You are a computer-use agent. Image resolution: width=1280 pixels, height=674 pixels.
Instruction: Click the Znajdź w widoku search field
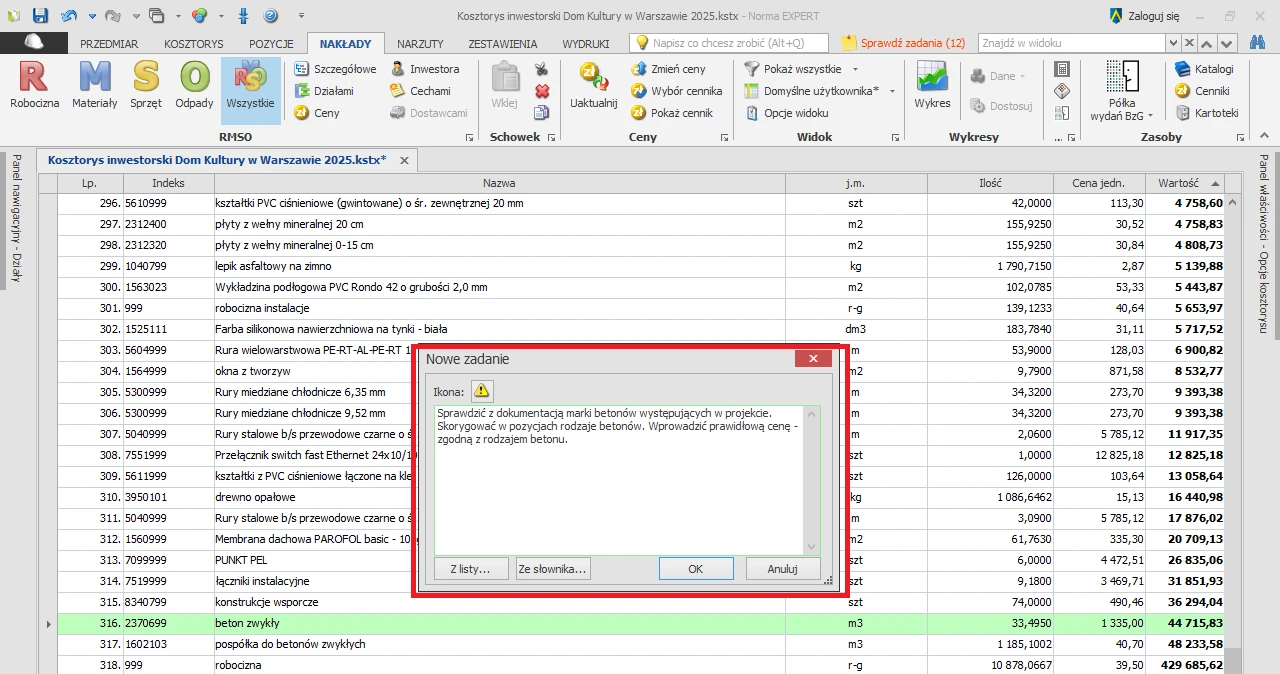click(x=1072, y=43)
